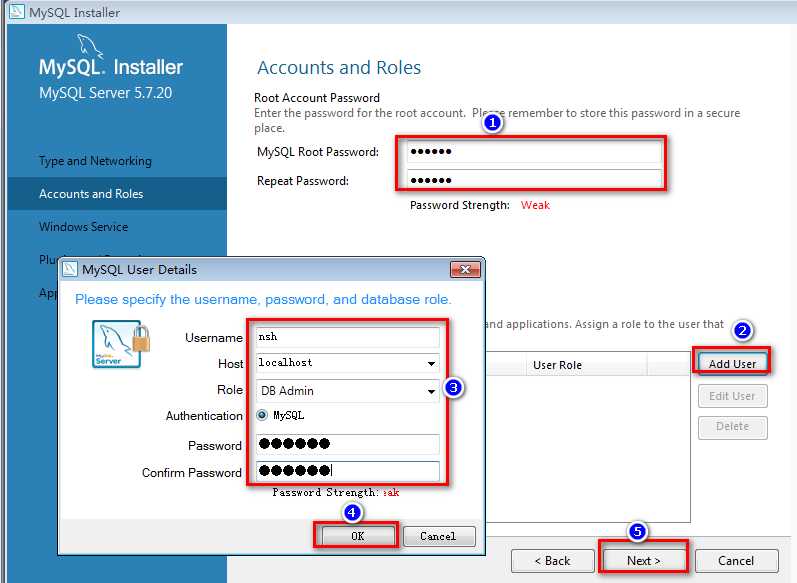Cancel the MySQL Installer wizard
797x583 pixels.
point(735,561)
